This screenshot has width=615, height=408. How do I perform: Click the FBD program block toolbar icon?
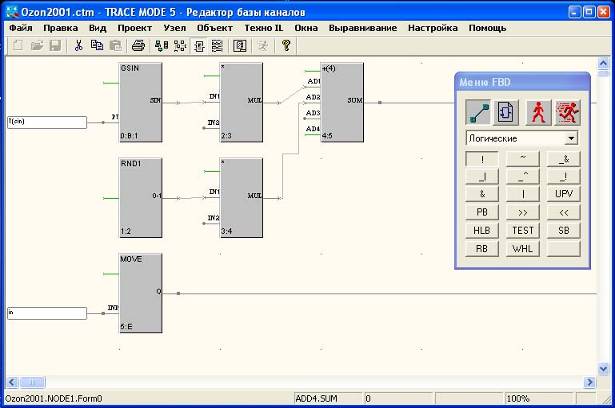[199, 46]
